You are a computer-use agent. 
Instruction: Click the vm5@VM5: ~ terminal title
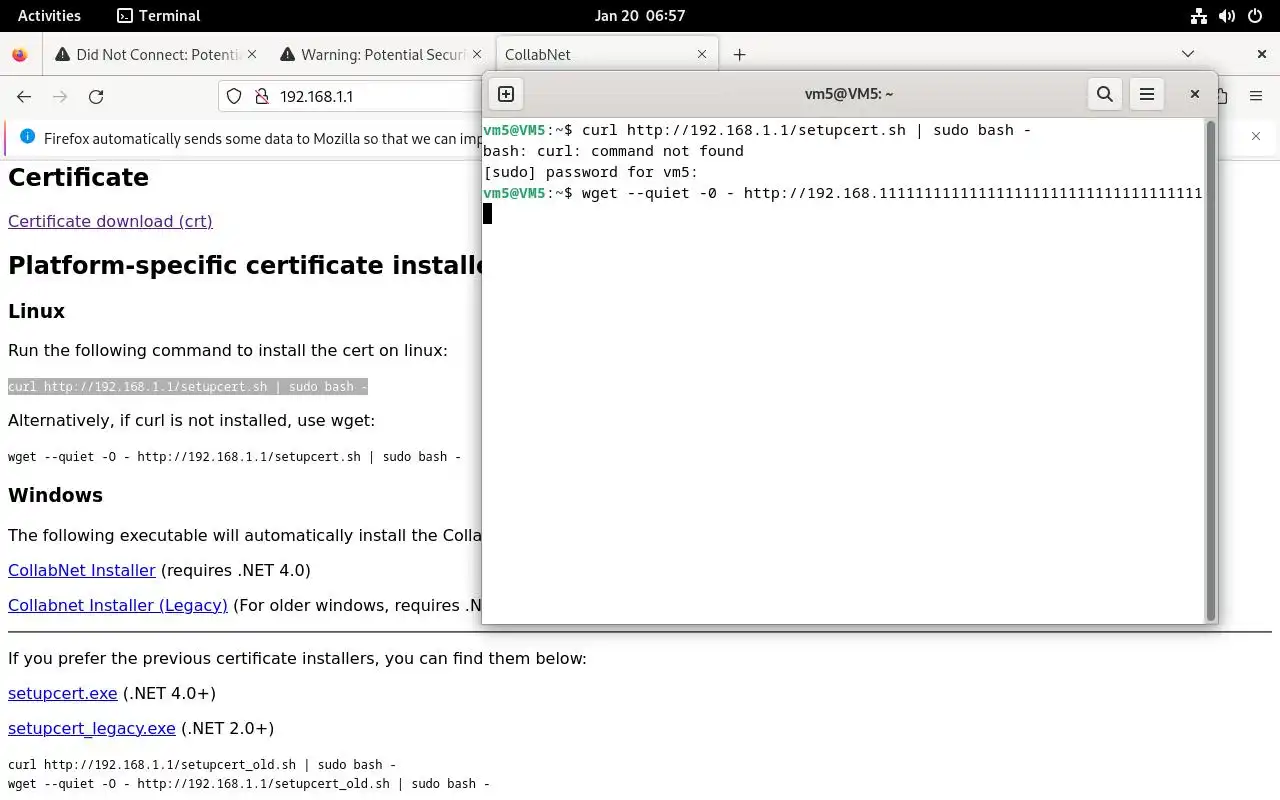(849, 94)
